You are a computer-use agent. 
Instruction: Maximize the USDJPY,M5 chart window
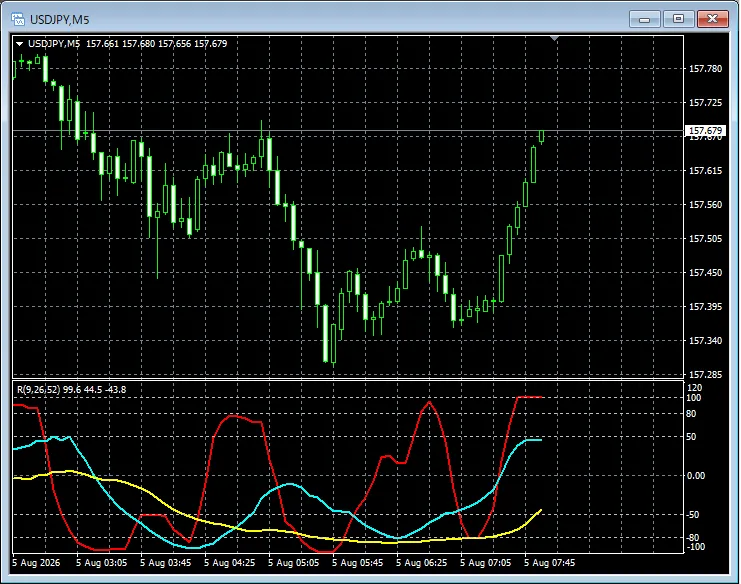(x=678, y=19)
